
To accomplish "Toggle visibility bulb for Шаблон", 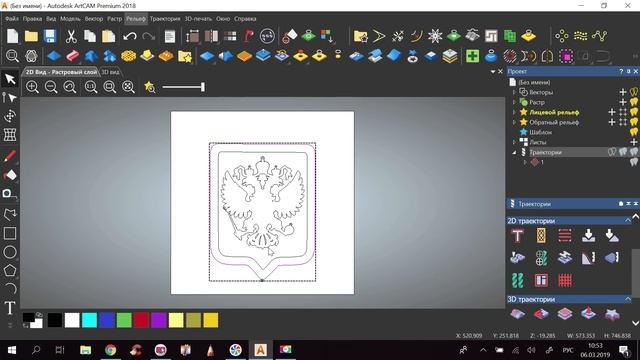I will pos(634,132).
